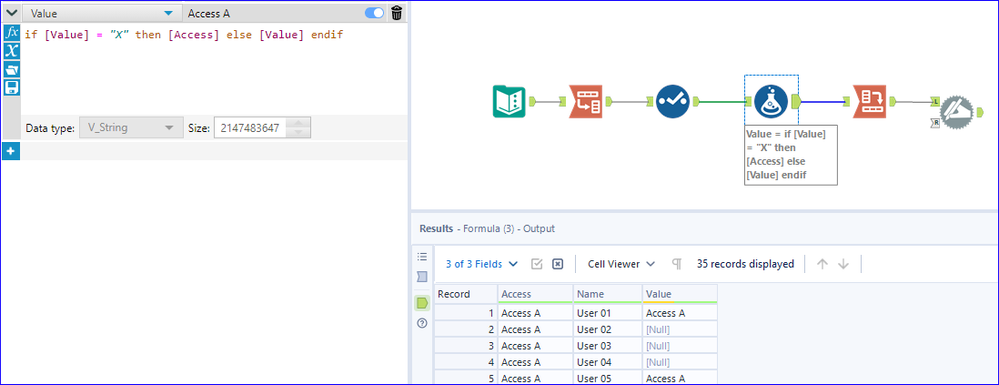Select the Cross Tab tool after the Formula

tap(869, 101)
